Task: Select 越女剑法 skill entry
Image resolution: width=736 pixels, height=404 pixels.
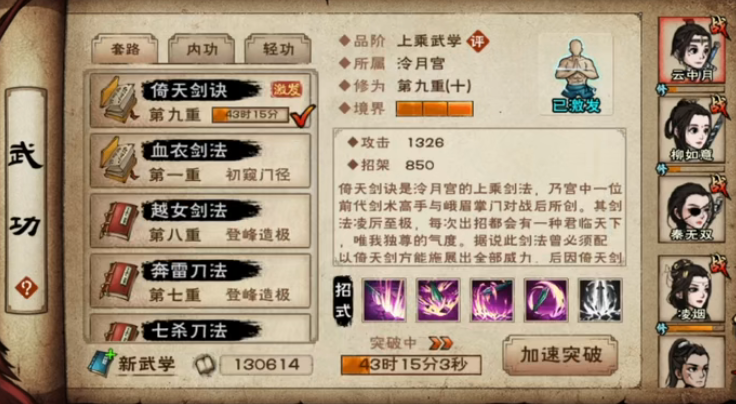Action: coord(200,221)
